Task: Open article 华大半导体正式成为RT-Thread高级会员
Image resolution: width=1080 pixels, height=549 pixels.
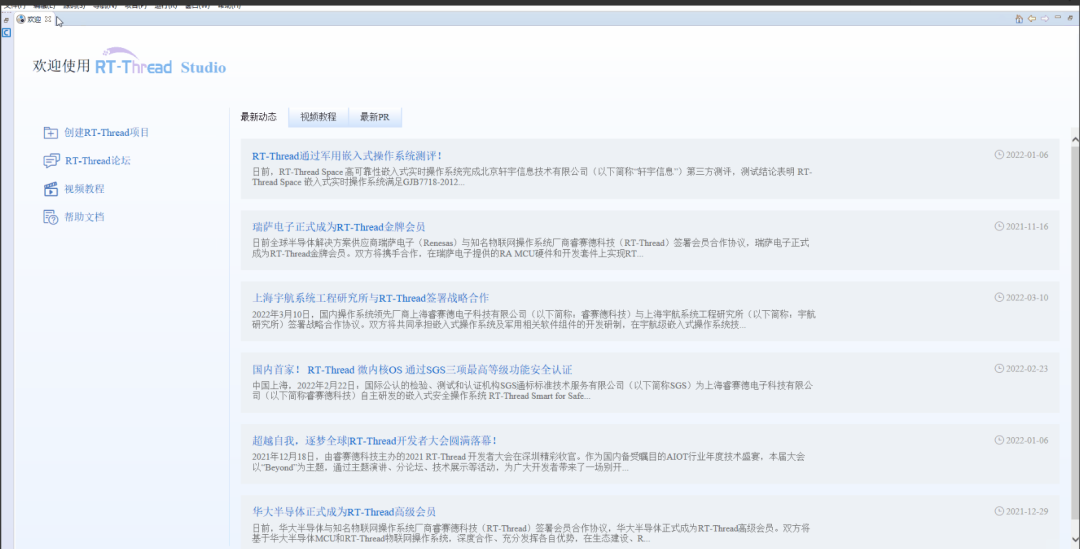Action: [344, 512]
